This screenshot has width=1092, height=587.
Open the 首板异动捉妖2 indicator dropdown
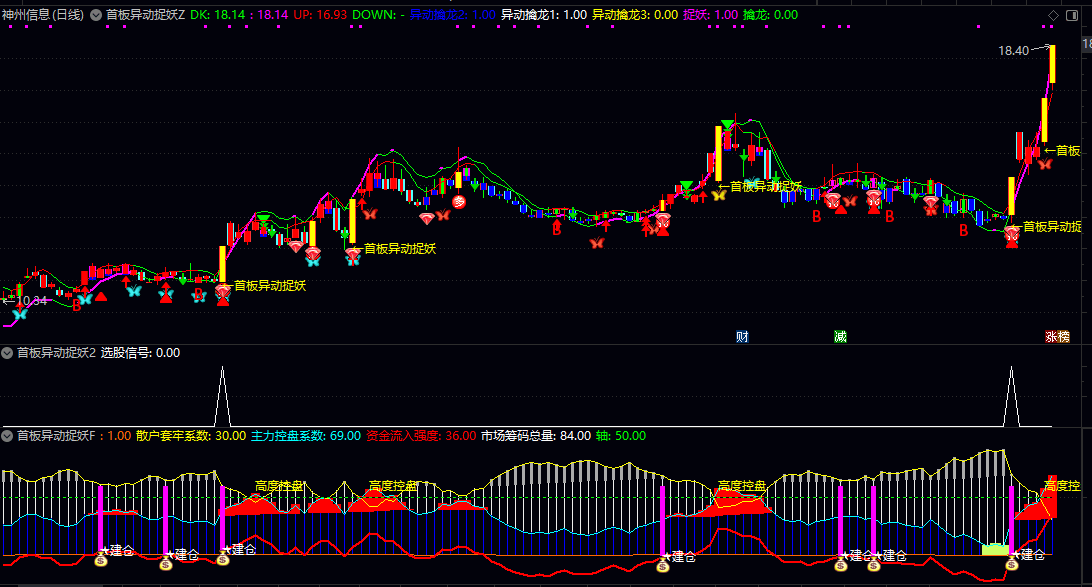pyautogui.click(x=8, y=353)
